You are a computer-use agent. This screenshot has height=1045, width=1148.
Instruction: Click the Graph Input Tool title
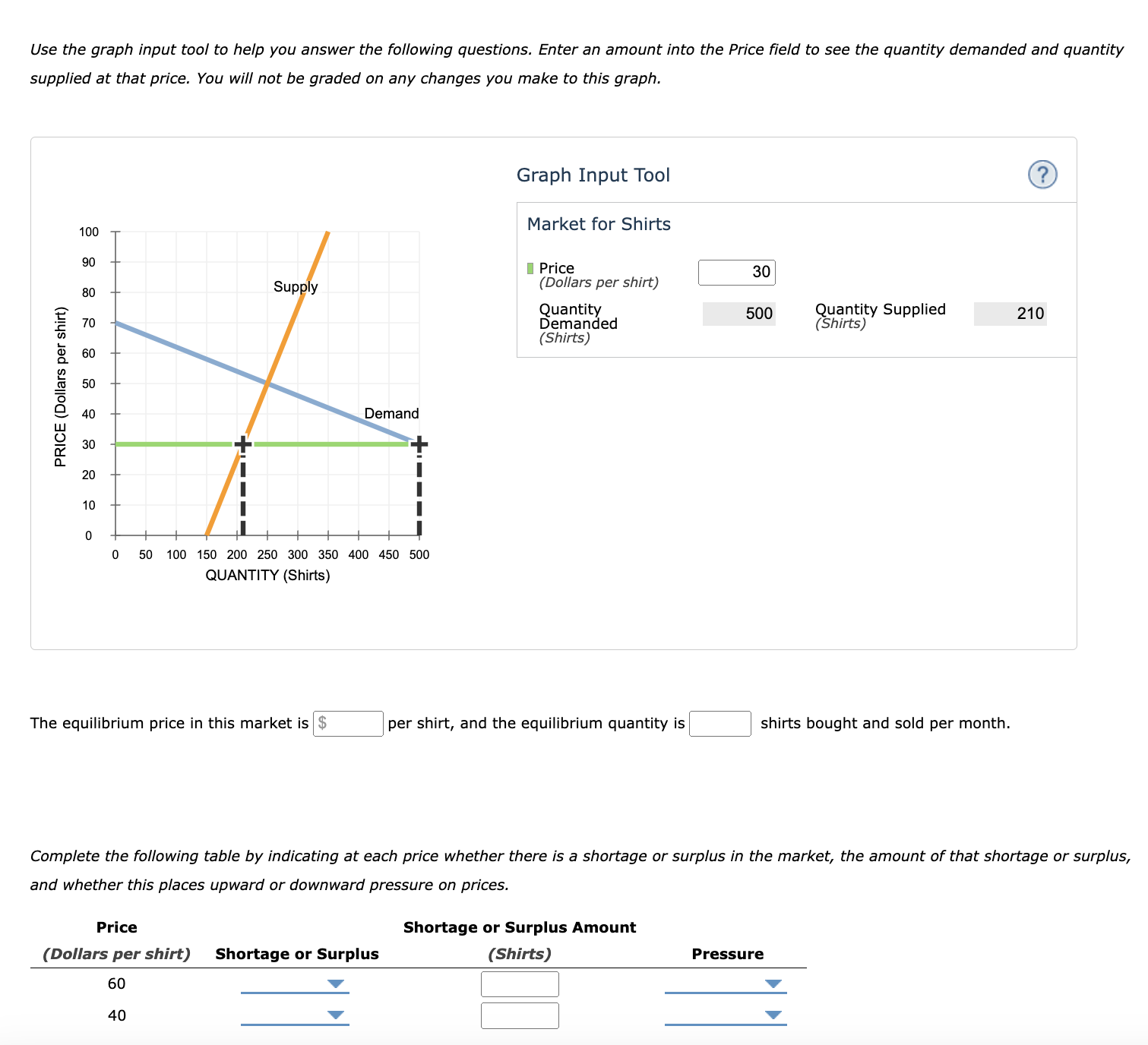tap(593, 174)
